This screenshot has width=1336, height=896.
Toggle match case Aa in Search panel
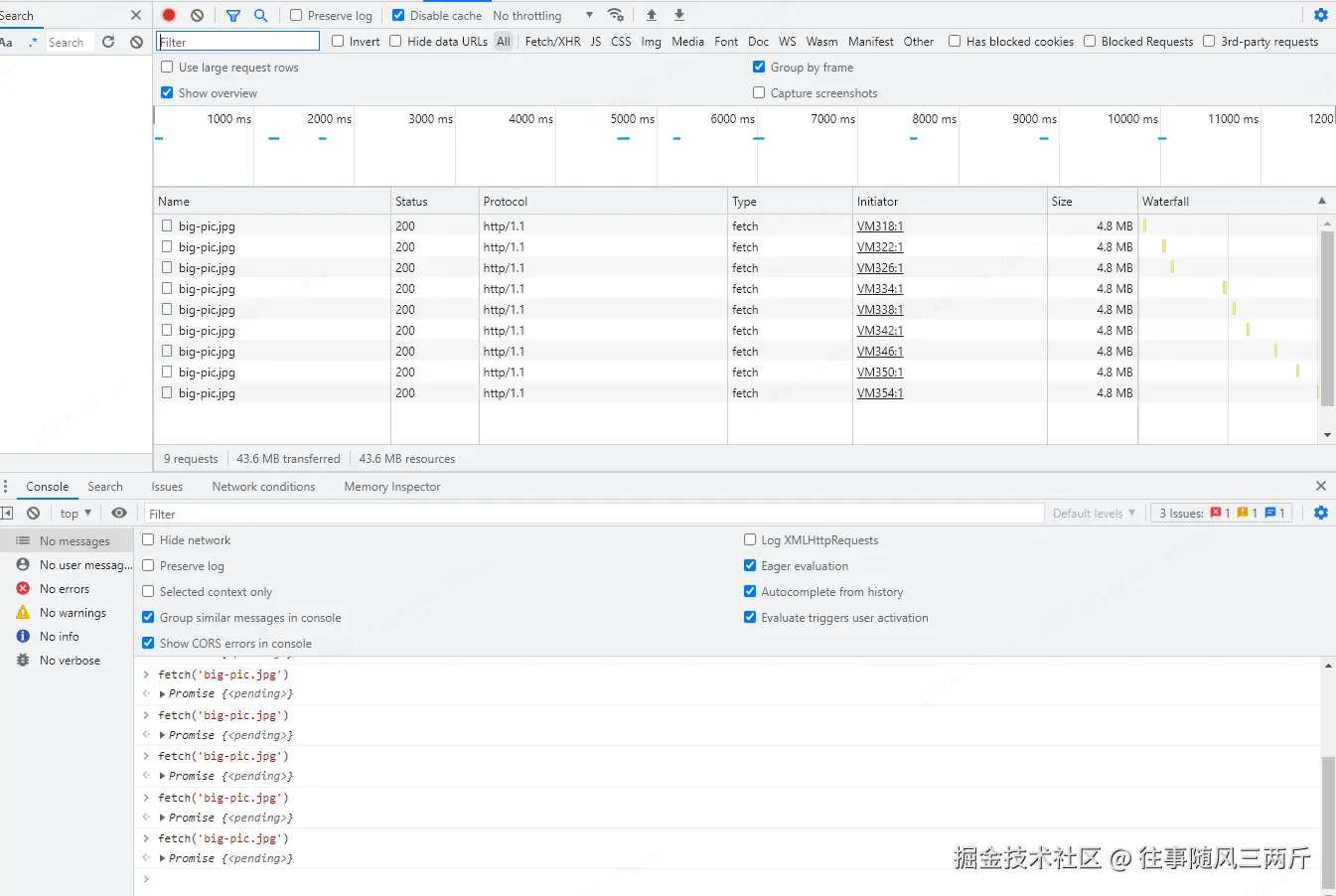(x=7, y=42)
